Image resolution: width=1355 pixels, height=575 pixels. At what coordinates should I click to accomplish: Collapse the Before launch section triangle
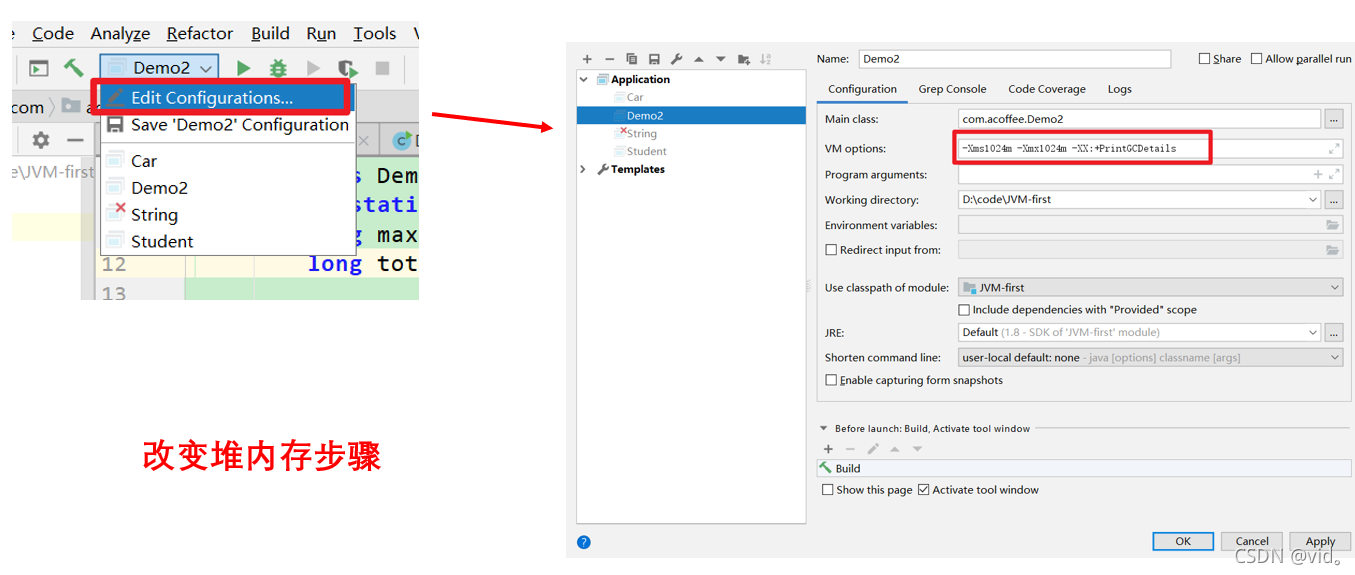tap(823, 429)
